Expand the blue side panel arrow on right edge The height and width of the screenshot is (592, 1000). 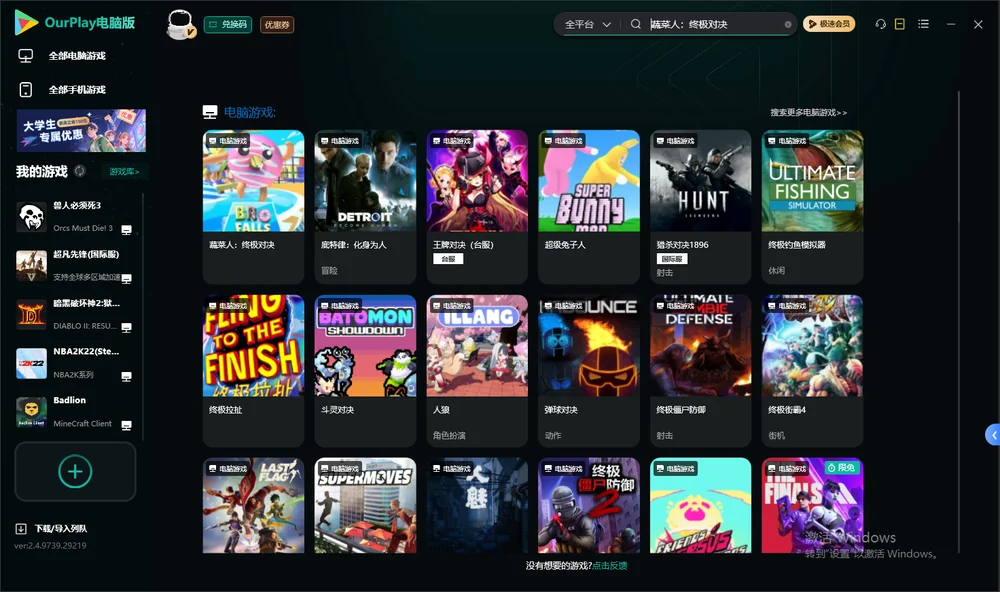(993, 435)
